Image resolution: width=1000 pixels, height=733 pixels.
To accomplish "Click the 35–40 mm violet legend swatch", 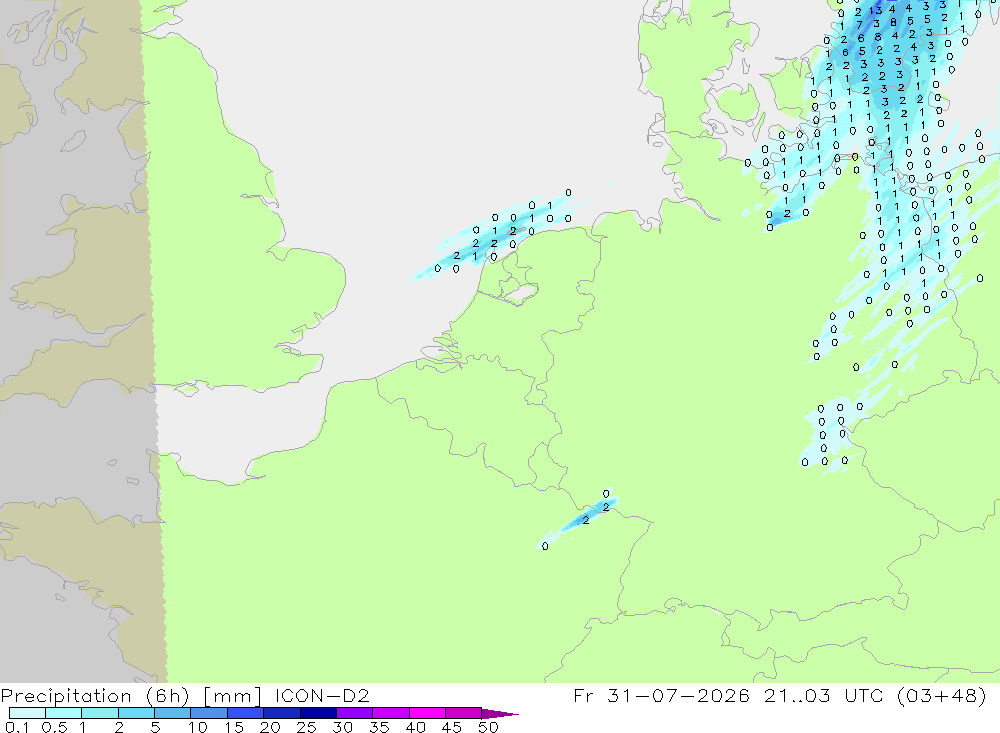I will click(391, 713).
